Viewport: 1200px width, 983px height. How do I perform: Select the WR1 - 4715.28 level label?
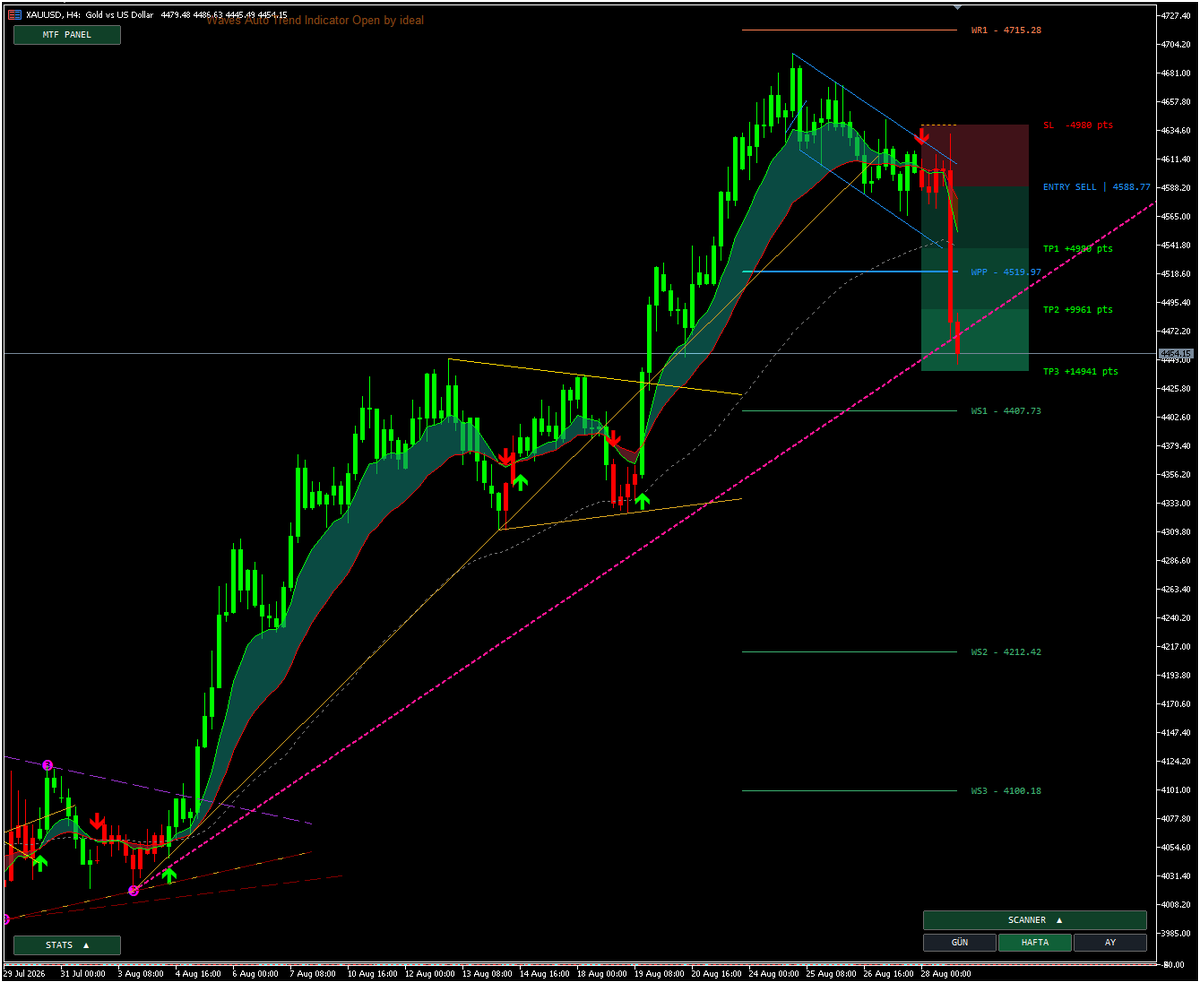1006,30
